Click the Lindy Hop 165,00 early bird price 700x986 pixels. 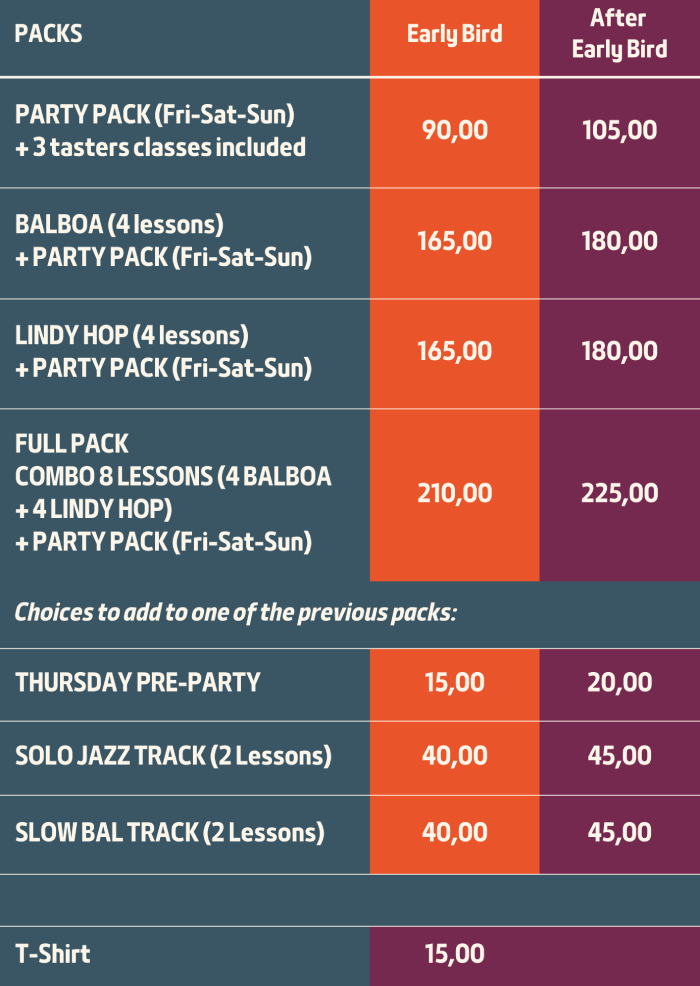tap(454, 351)
